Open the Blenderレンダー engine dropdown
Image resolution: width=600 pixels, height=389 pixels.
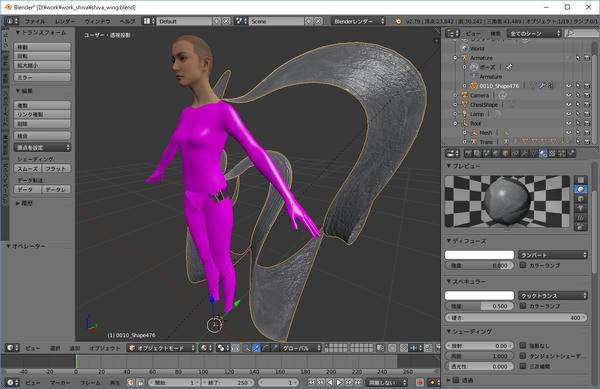point(358,21)
